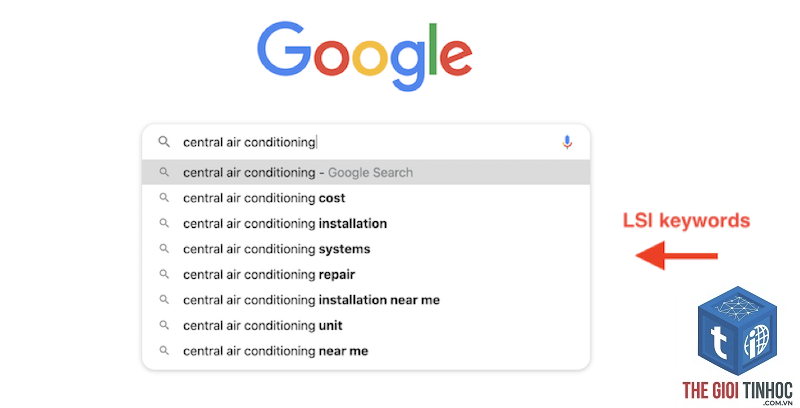
Task: Pick 'central air conditioning unit' suggestion
Action: (x=366, y=325)
